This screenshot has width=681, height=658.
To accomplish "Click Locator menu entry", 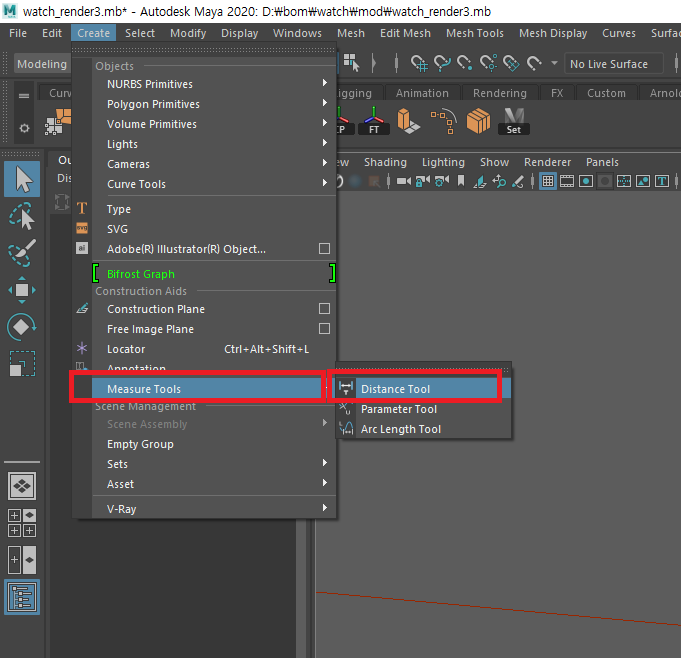I will [x=214, y=349].
